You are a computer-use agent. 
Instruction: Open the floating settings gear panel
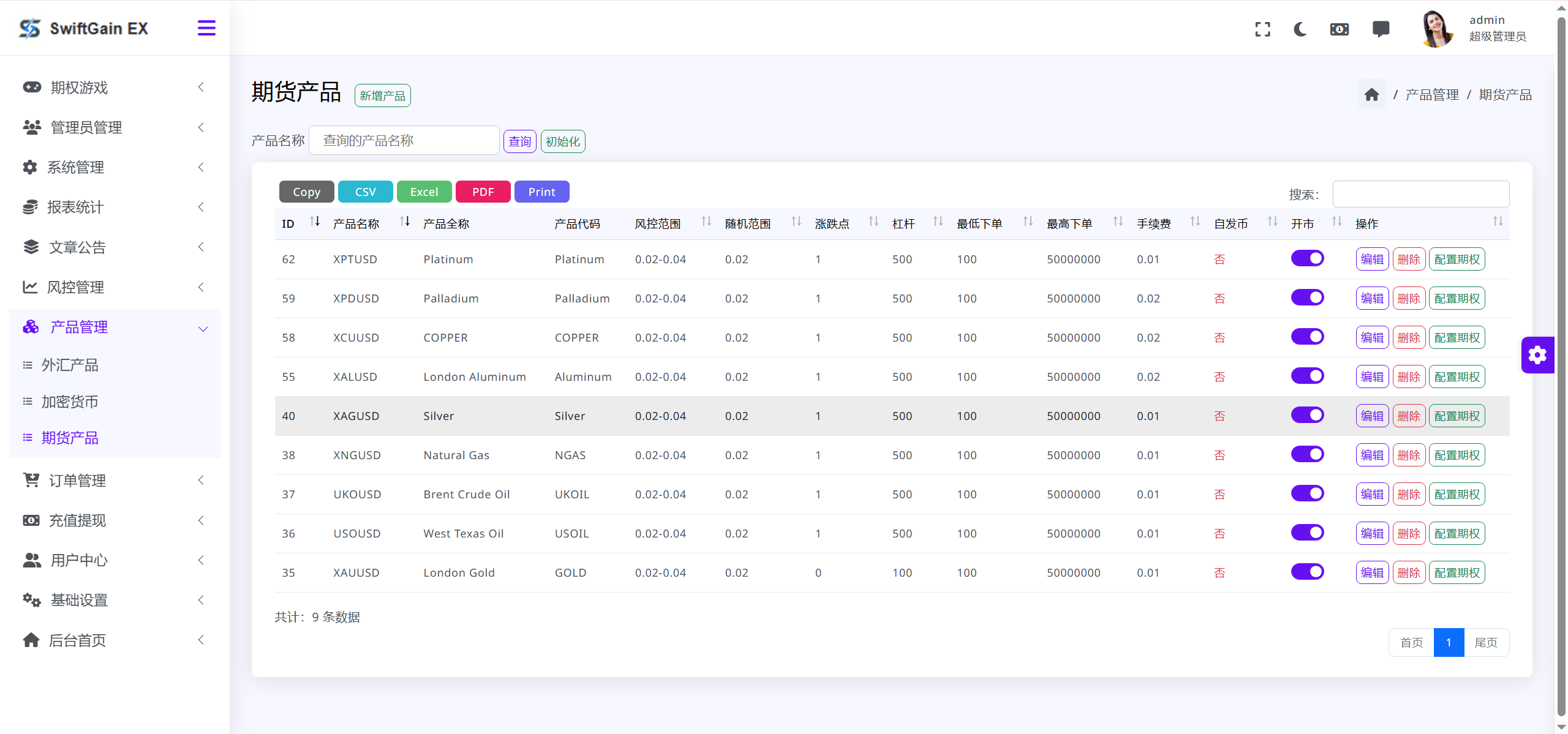(x=1537, y=355)
